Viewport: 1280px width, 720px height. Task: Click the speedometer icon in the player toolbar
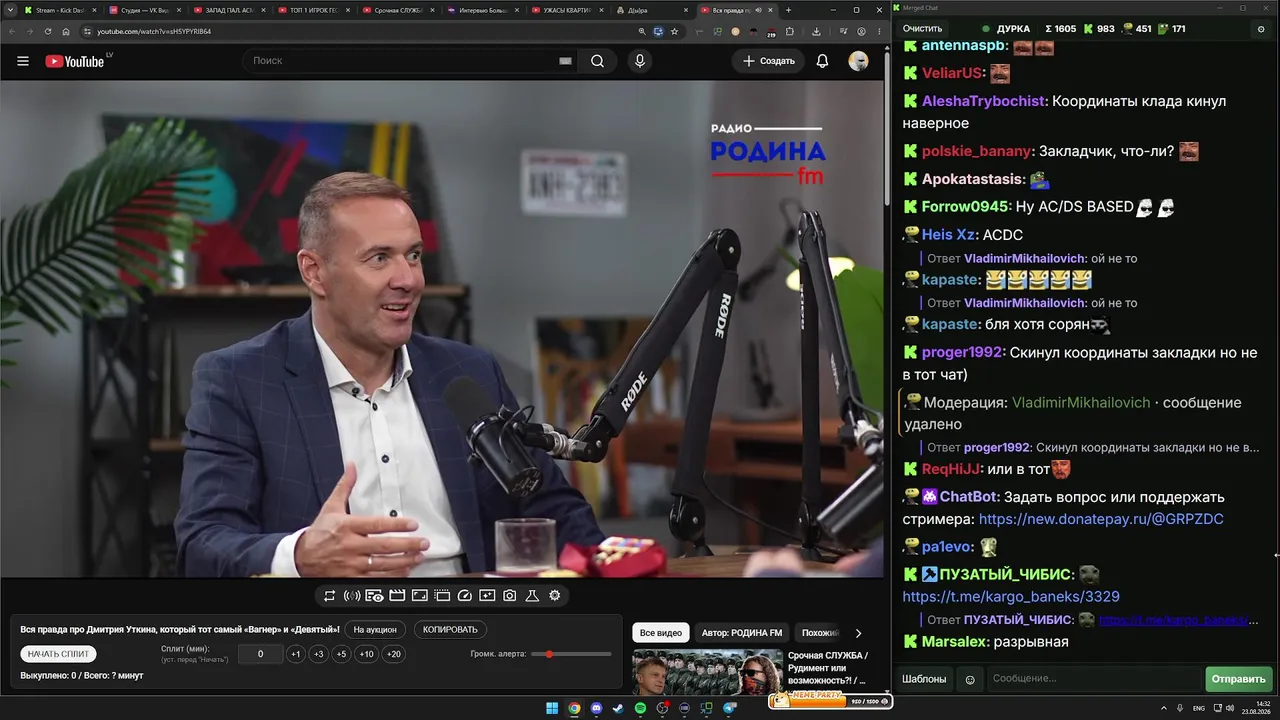(x=464, y=596)
